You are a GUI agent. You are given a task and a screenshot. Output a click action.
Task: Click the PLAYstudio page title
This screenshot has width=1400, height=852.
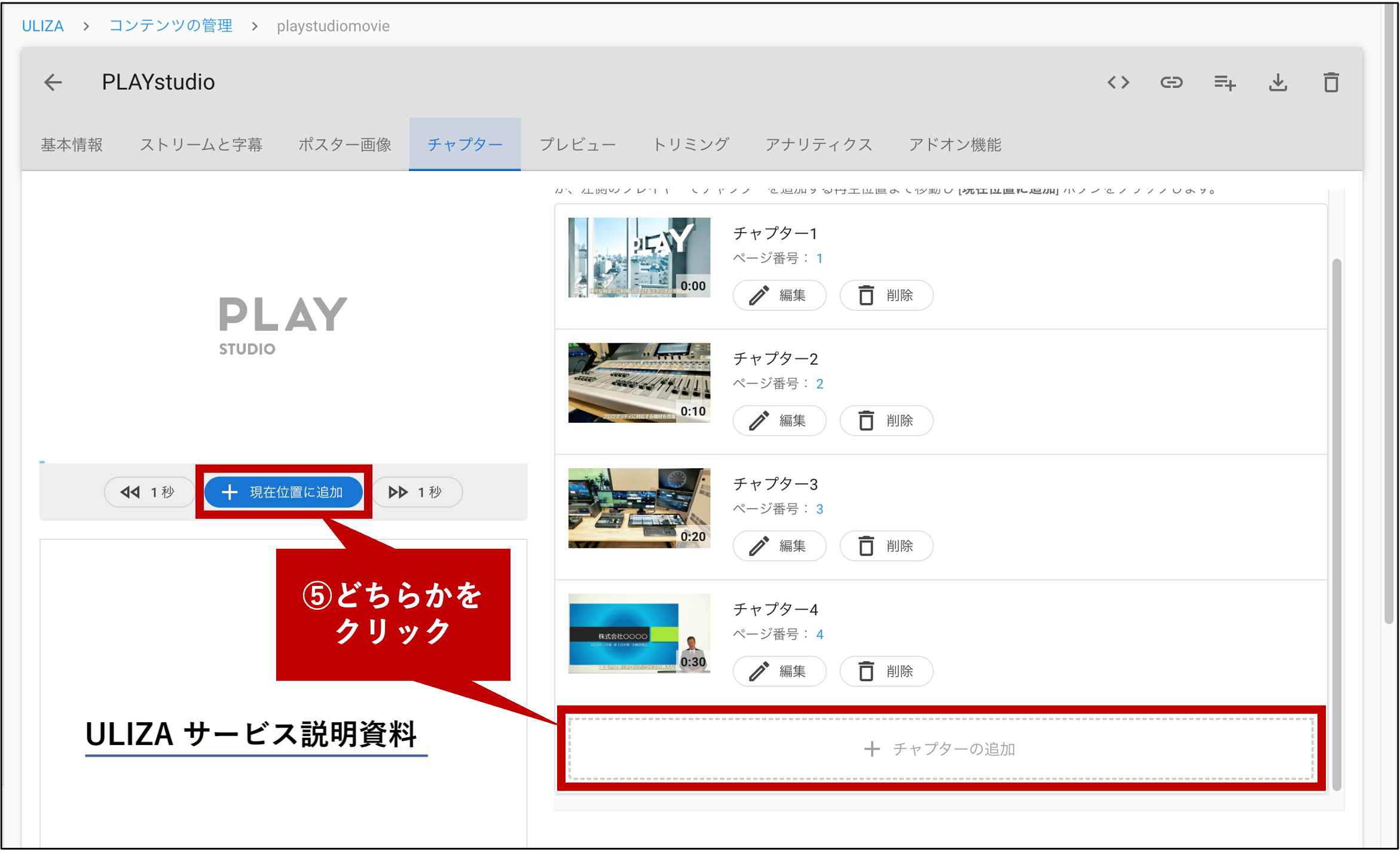coord(158,83)
